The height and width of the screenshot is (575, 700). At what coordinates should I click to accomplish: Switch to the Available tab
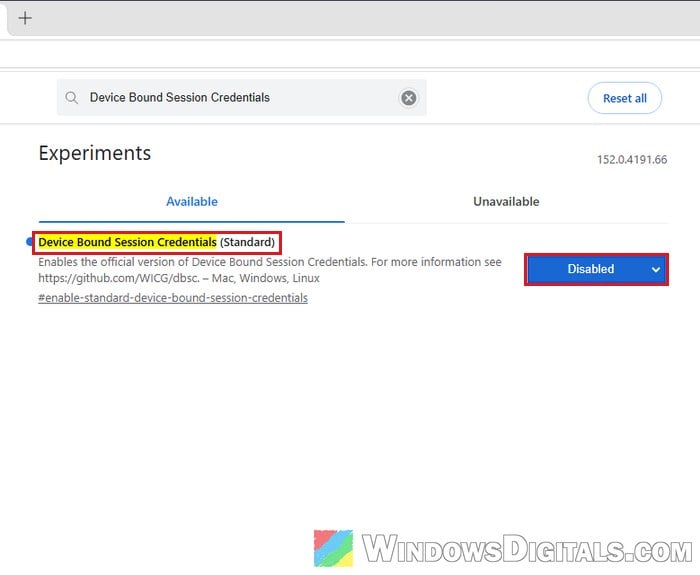(x=192, y=202)
